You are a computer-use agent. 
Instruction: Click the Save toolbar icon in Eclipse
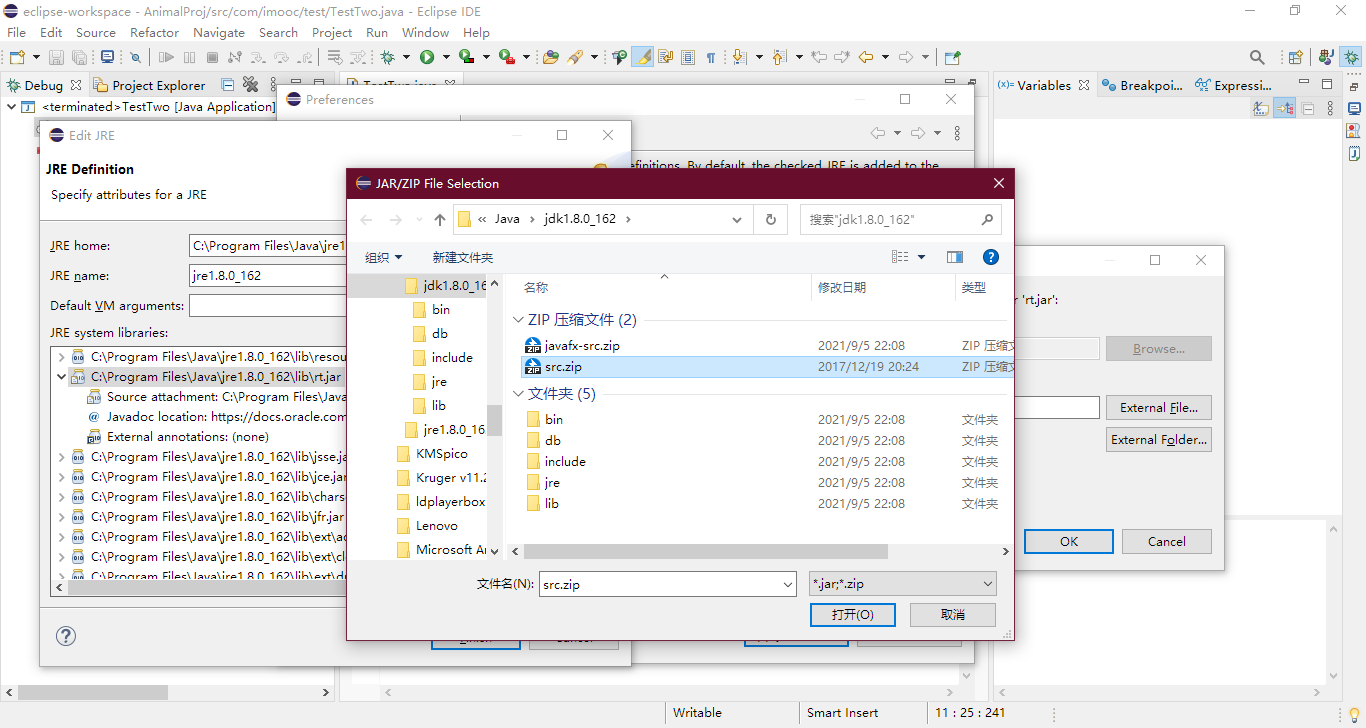point(56,58)
